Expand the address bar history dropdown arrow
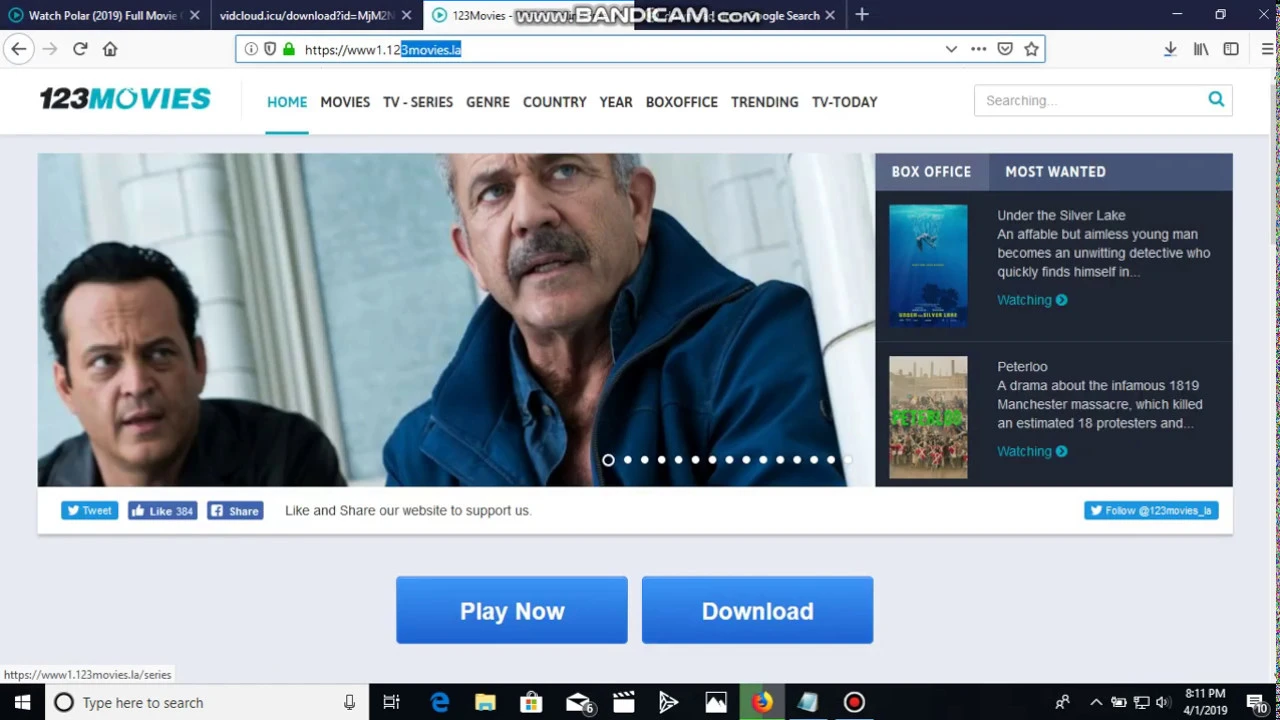The width and height of the screenshot is (1280, 720). click(x=951, y=49)
